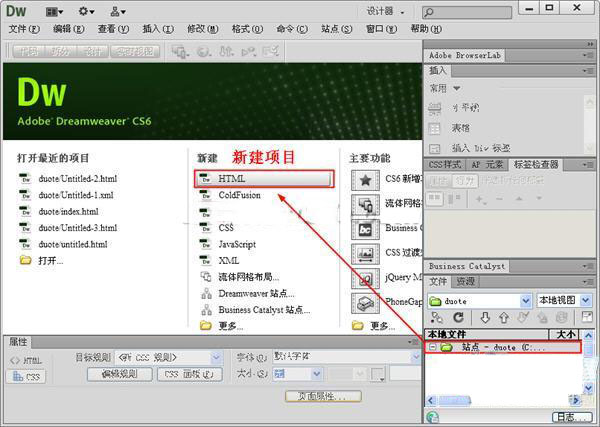600x427 pixels.
Task: Click the horizontal rule insert icon
Action: pyautogui.click(x=435, y=109)
